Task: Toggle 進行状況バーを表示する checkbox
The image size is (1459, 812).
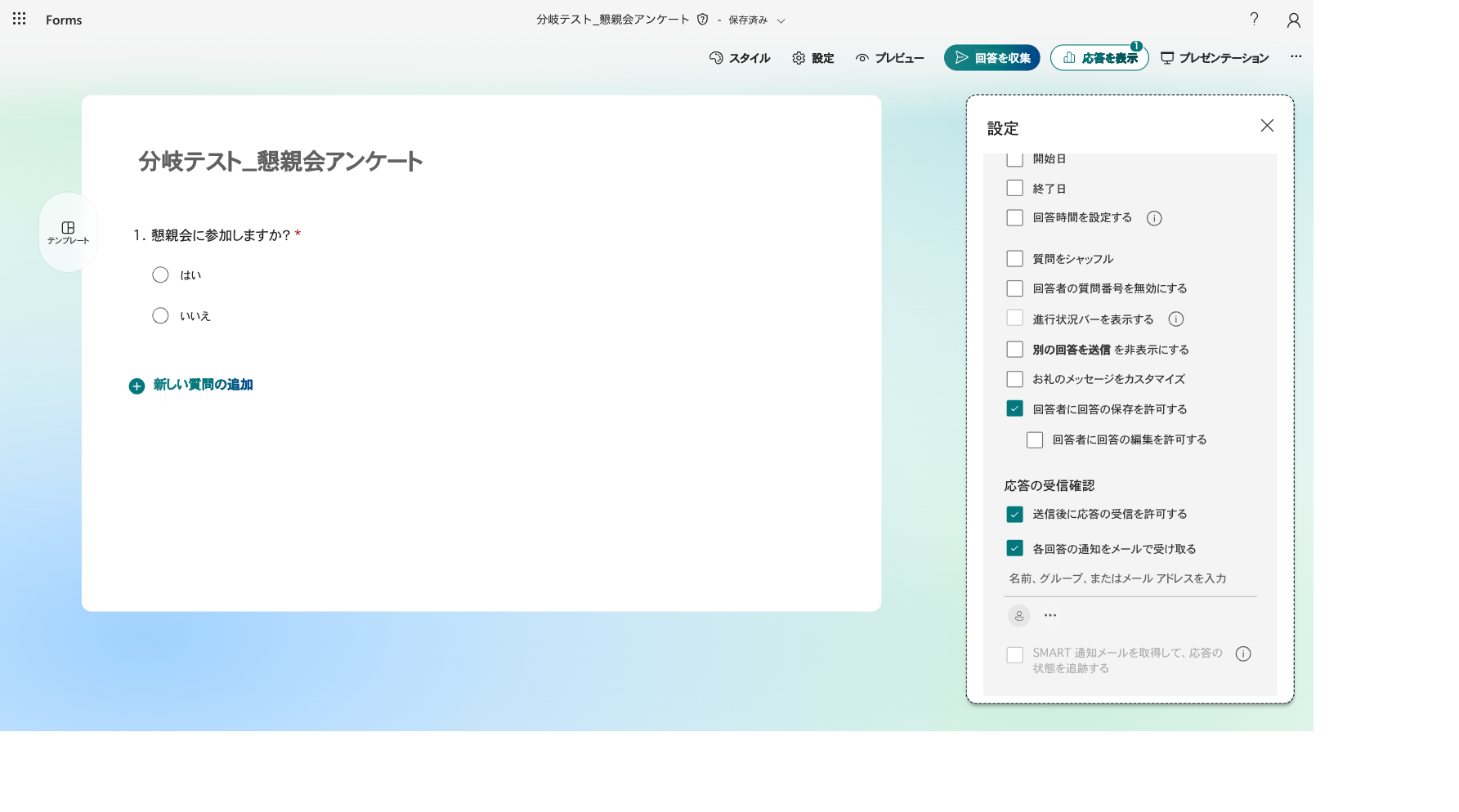Action: click(x=1014, y=319)
